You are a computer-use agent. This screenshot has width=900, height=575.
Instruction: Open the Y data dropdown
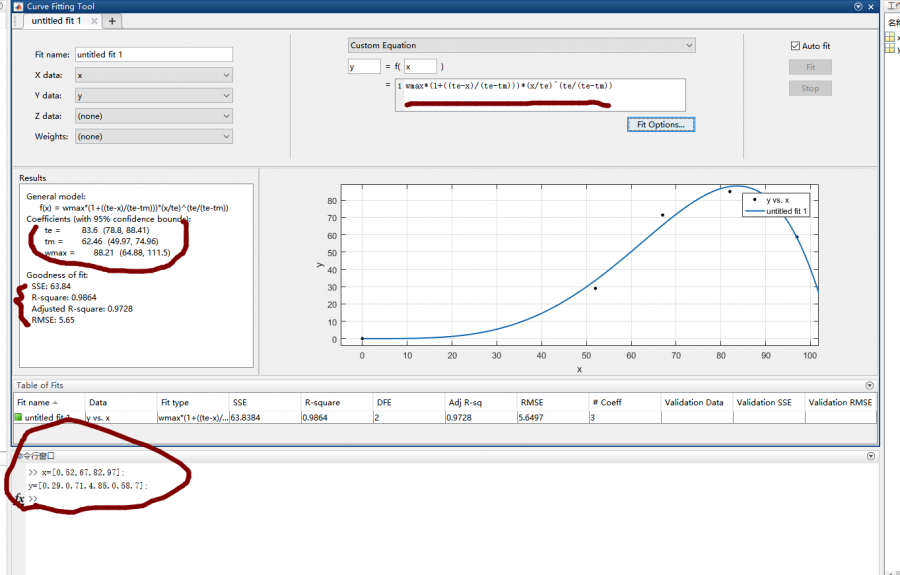pos(153,96)
